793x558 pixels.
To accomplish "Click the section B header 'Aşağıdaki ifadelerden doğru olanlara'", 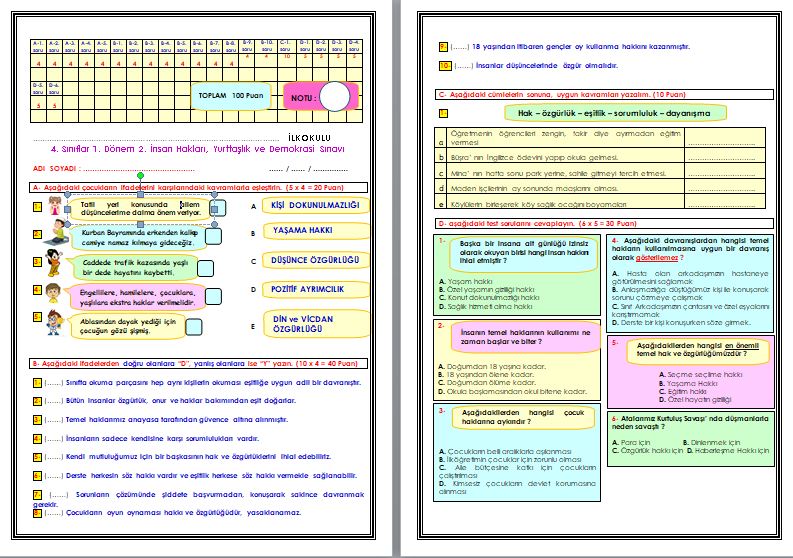I will click(199, 364).
